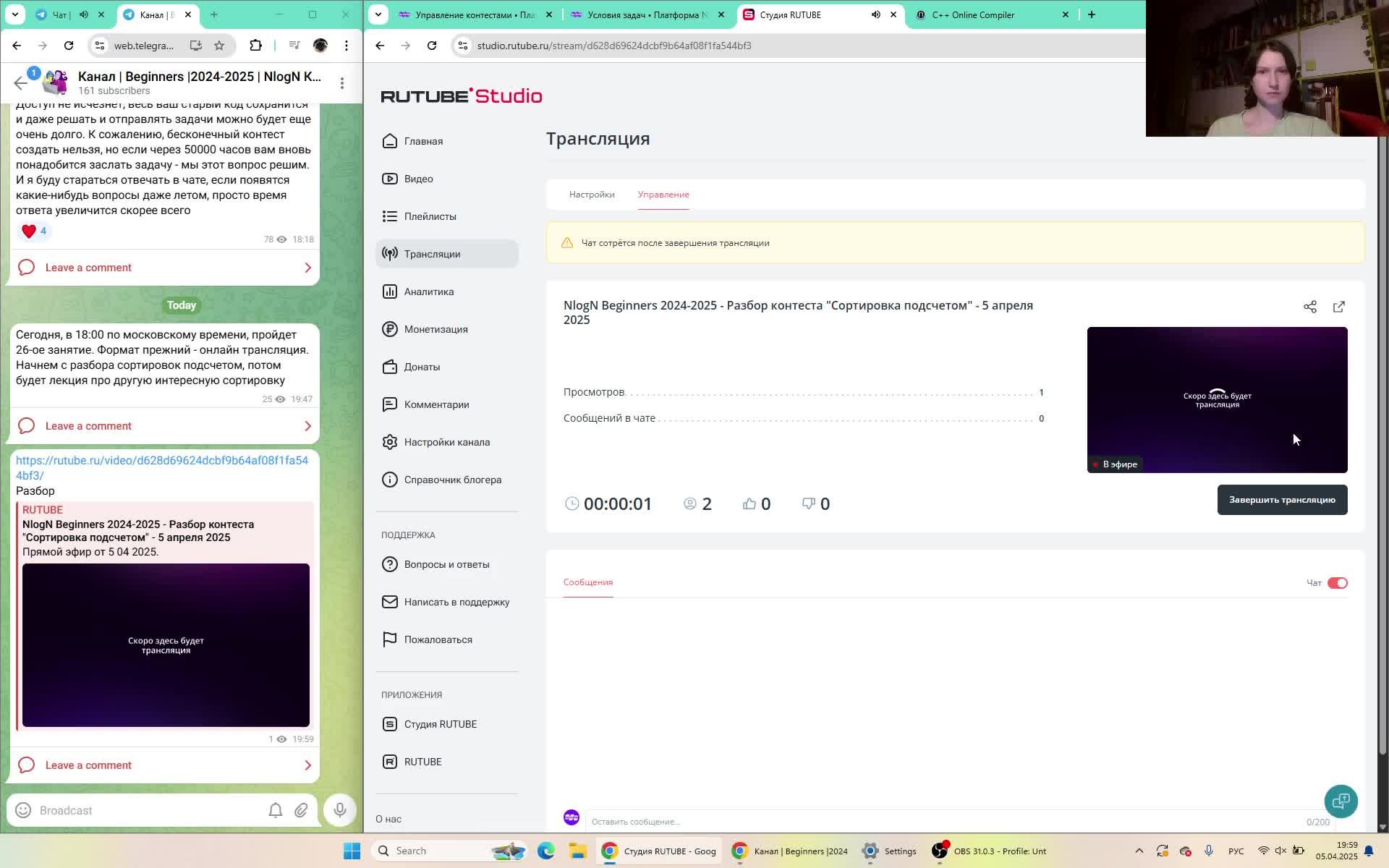Screen dimensions: 1389x868
Task: Open the Плейлисты sidebar section
Action: 431,216
